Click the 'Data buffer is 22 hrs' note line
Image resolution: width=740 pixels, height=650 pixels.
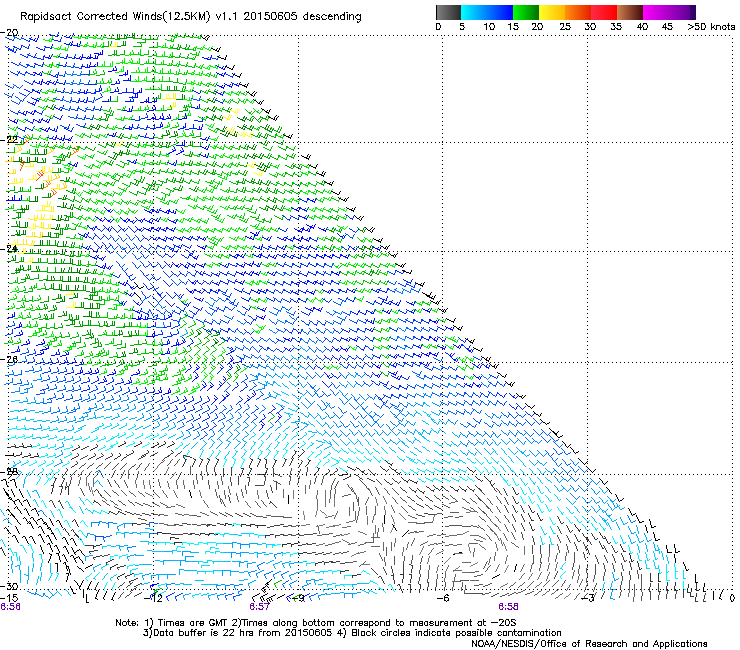[x=352, y=633]
